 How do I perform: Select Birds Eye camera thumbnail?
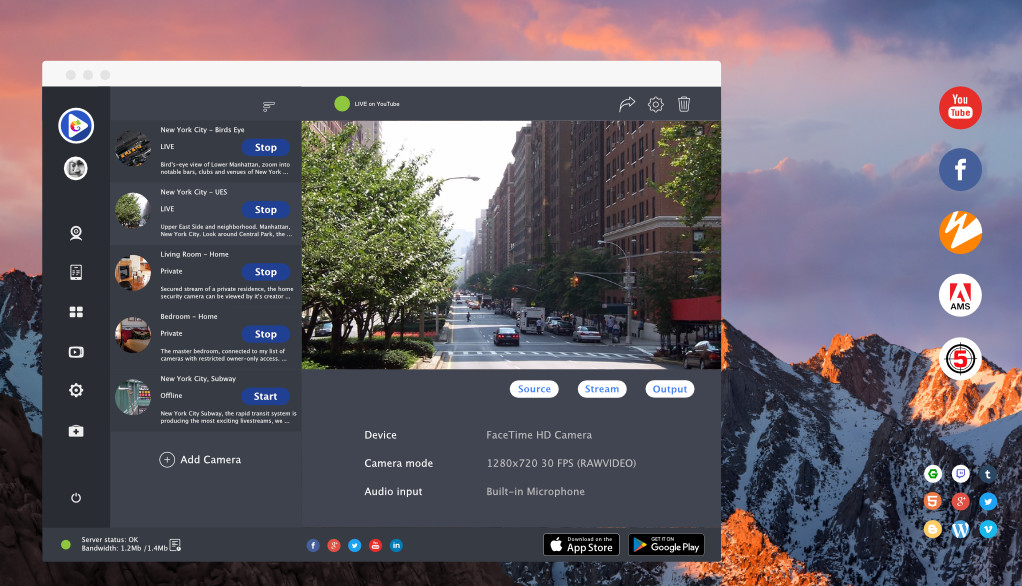[133, 149]
